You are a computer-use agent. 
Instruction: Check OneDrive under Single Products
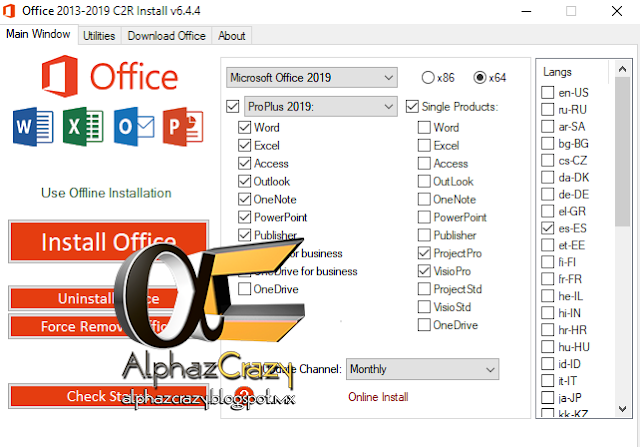pos(424,325)
